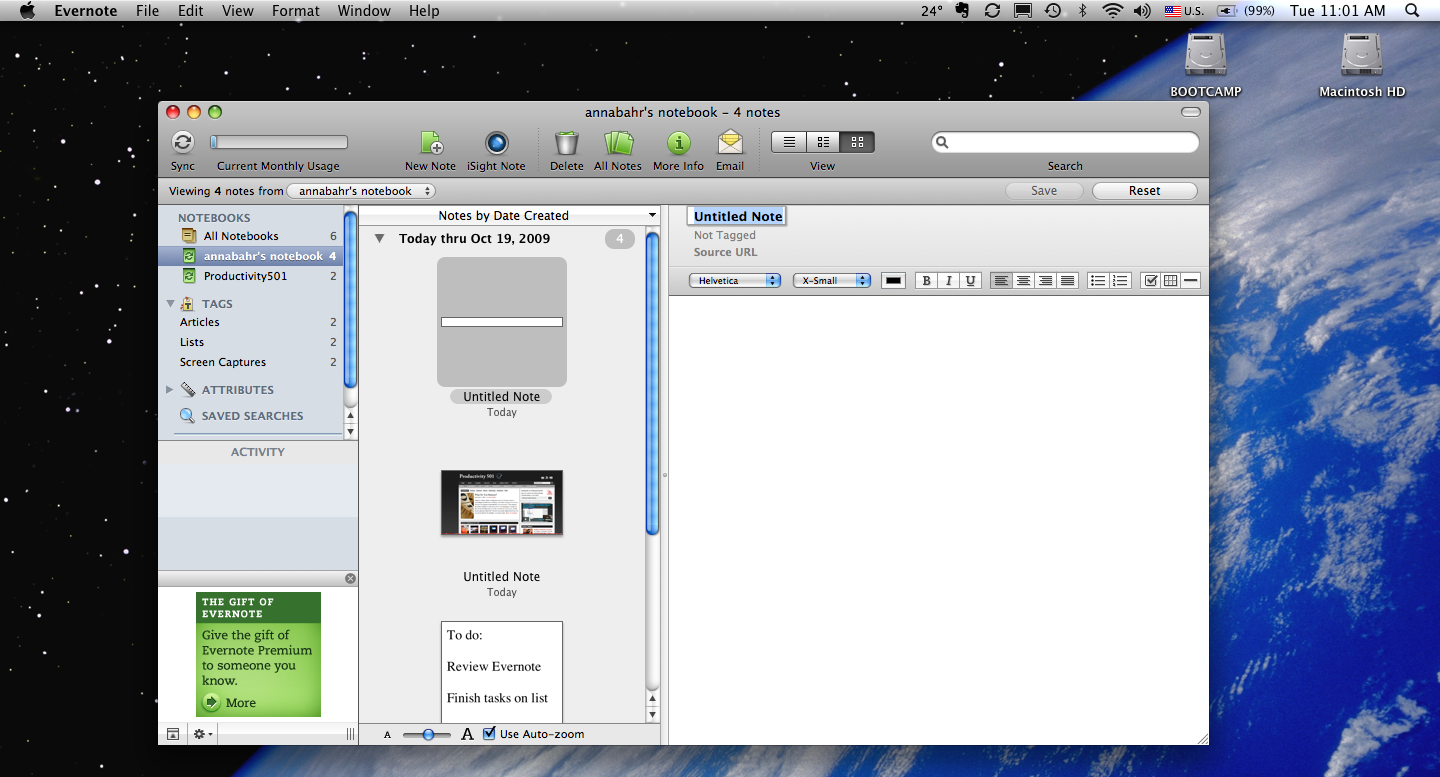1440x777 pixels.
Task: Click the Current Monthly Usage progress bar
Action: (279, 142)
